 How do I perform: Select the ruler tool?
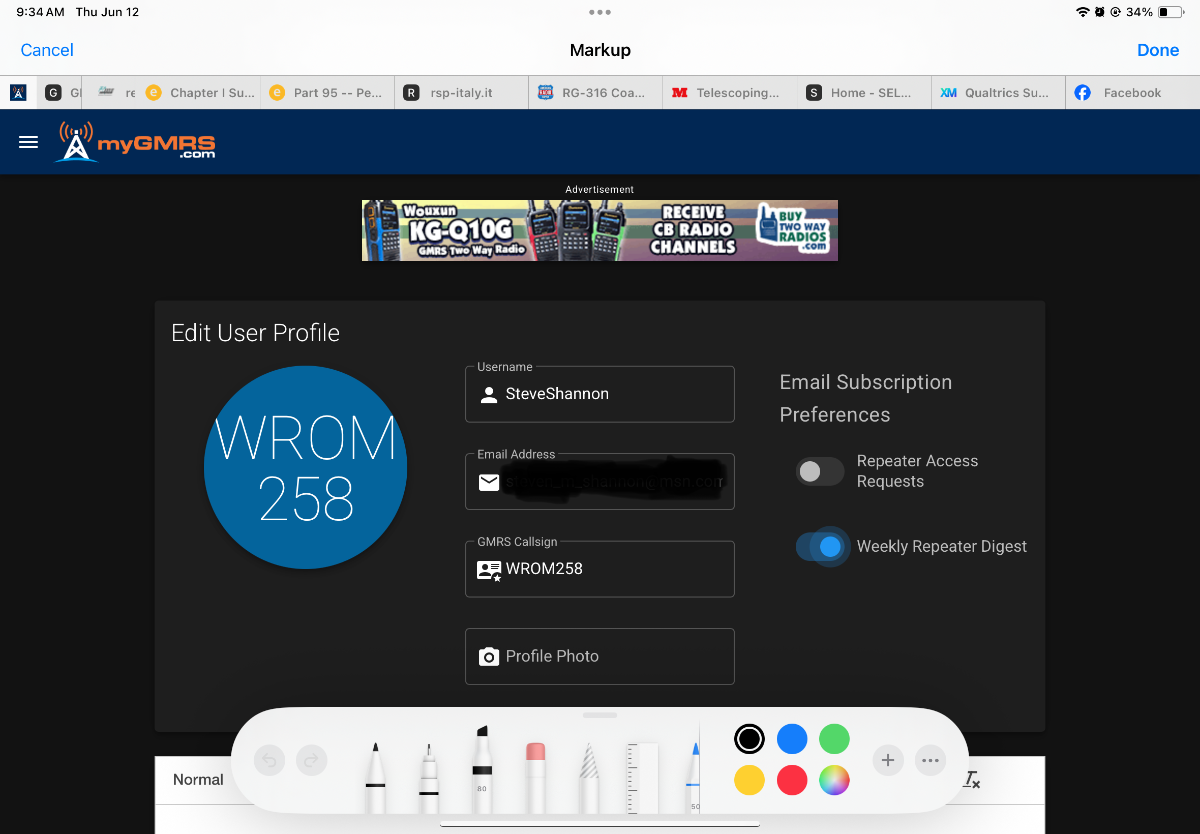(643, 775)
